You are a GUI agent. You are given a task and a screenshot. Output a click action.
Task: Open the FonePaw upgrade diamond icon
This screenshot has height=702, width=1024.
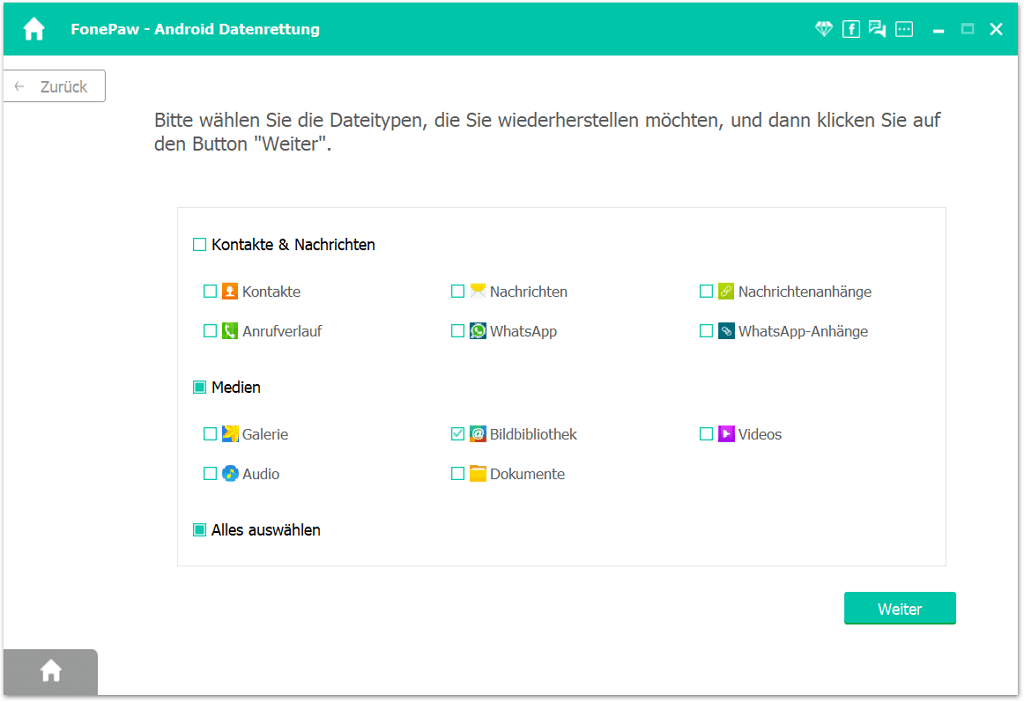(823, 29)
